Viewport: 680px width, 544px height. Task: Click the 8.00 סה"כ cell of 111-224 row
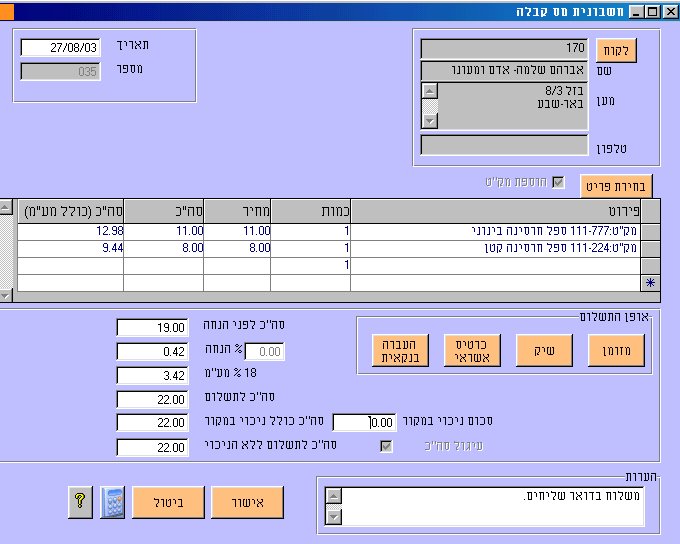[163, 249]
